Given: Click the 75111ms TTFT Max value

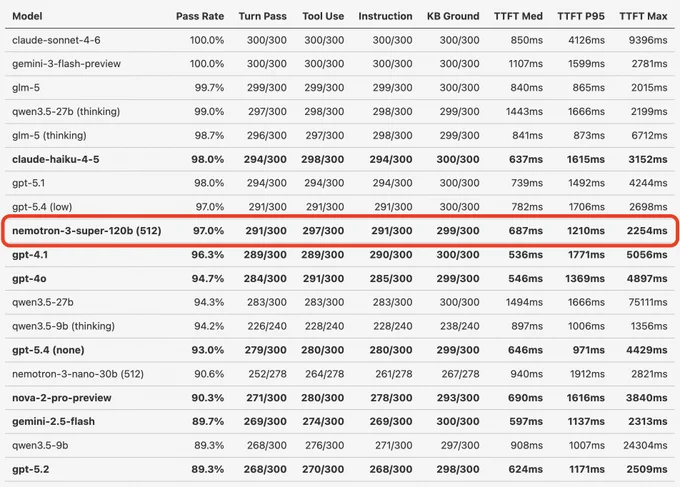Looking at the screenshot, I should pyautogui.click(x=648, y=302).
